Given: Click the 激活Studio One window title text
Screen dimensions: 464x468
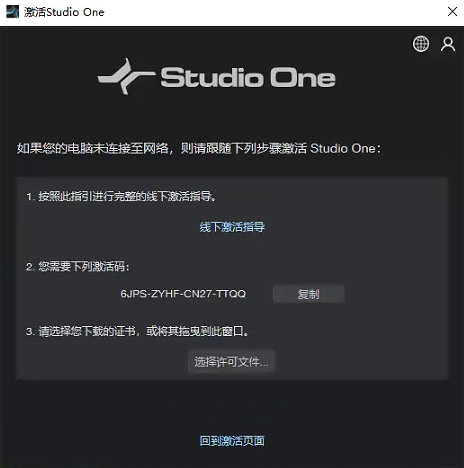Looking at the screenshot, I should (x=64, y=12).
